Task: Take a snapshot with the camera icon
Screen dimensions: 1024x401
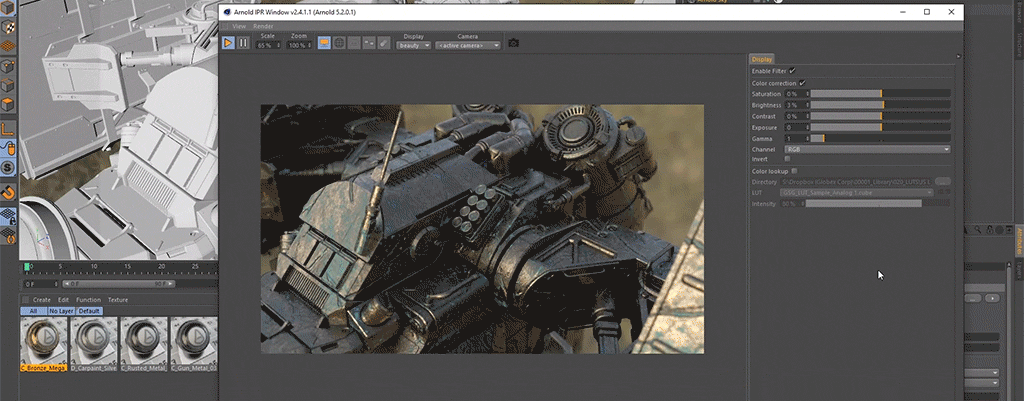Action: 513,43
